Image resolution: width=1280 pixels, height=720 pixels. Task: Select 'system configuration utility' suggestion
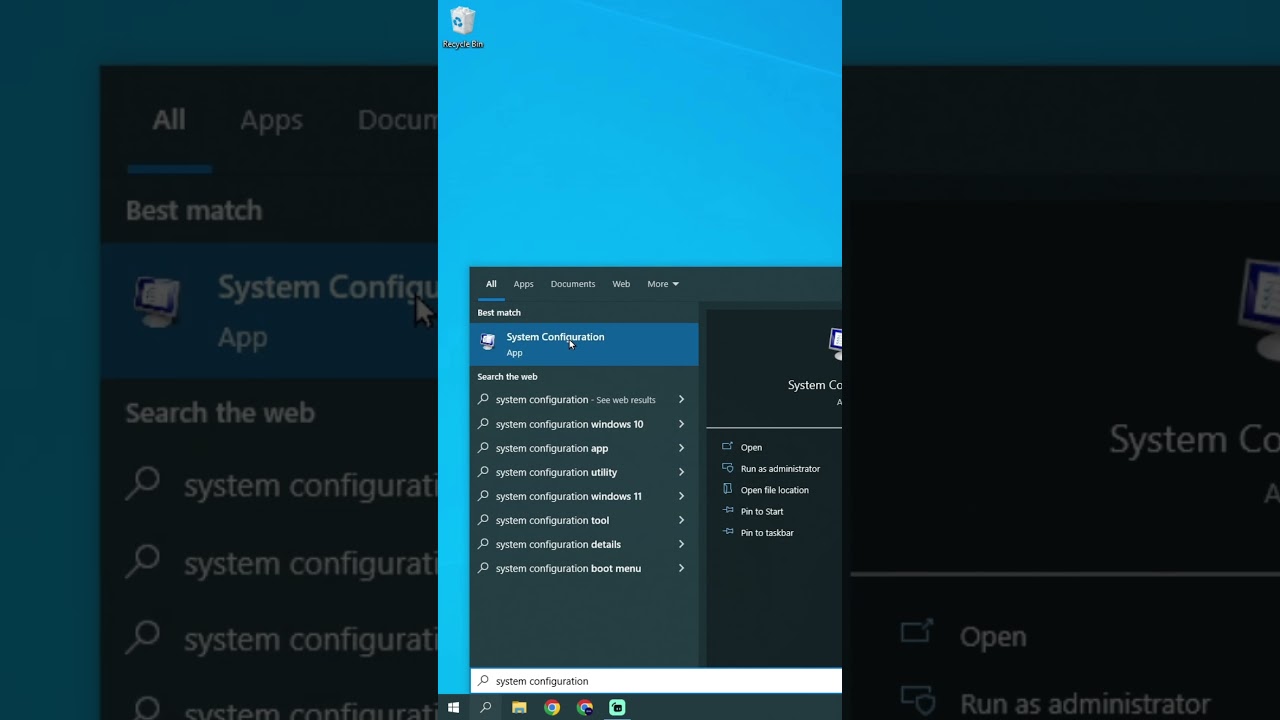click(584, 472)
